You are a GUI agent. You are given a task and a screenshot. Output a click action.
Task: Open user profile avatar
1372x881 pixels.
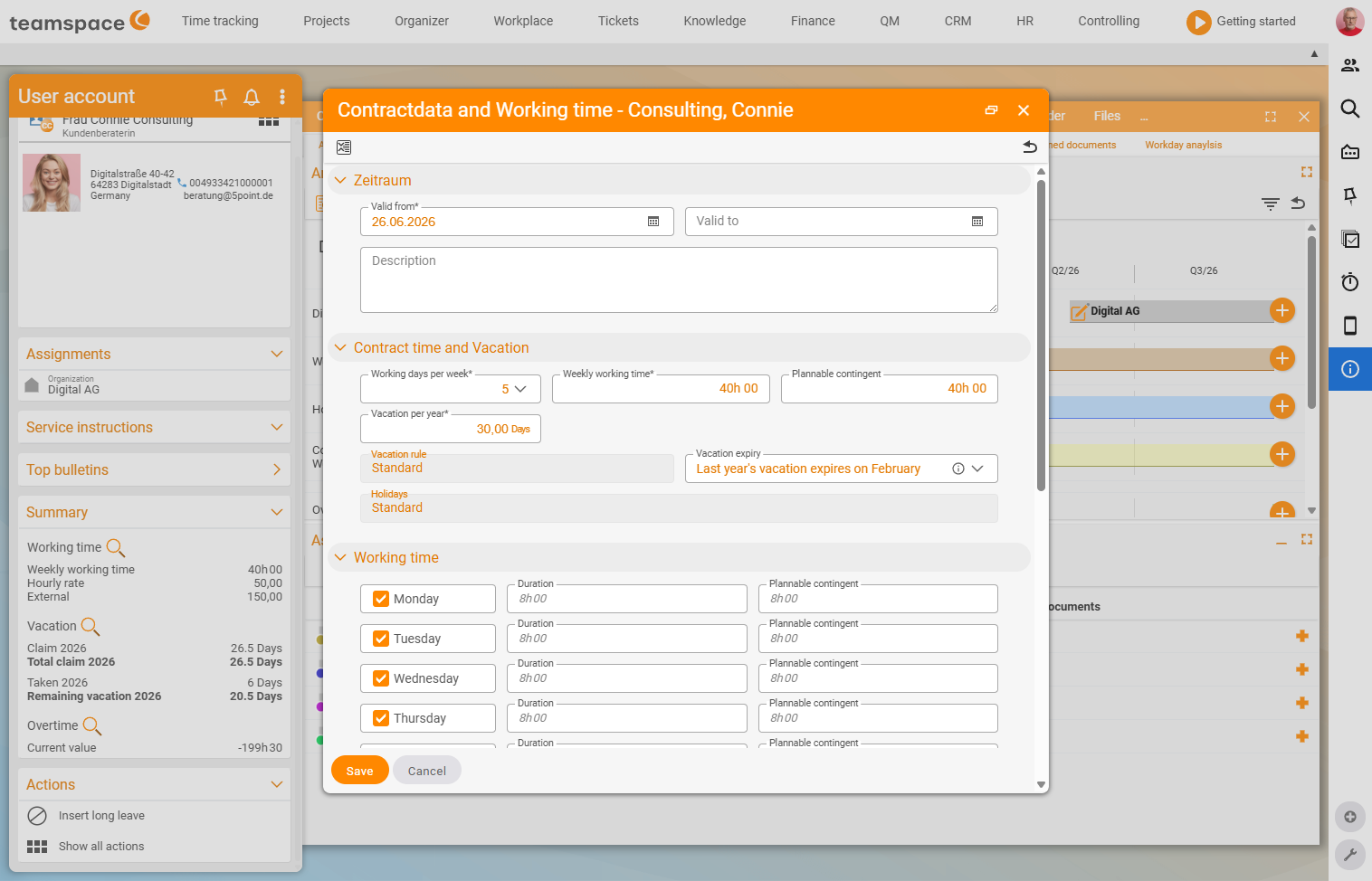[1349, 21]
